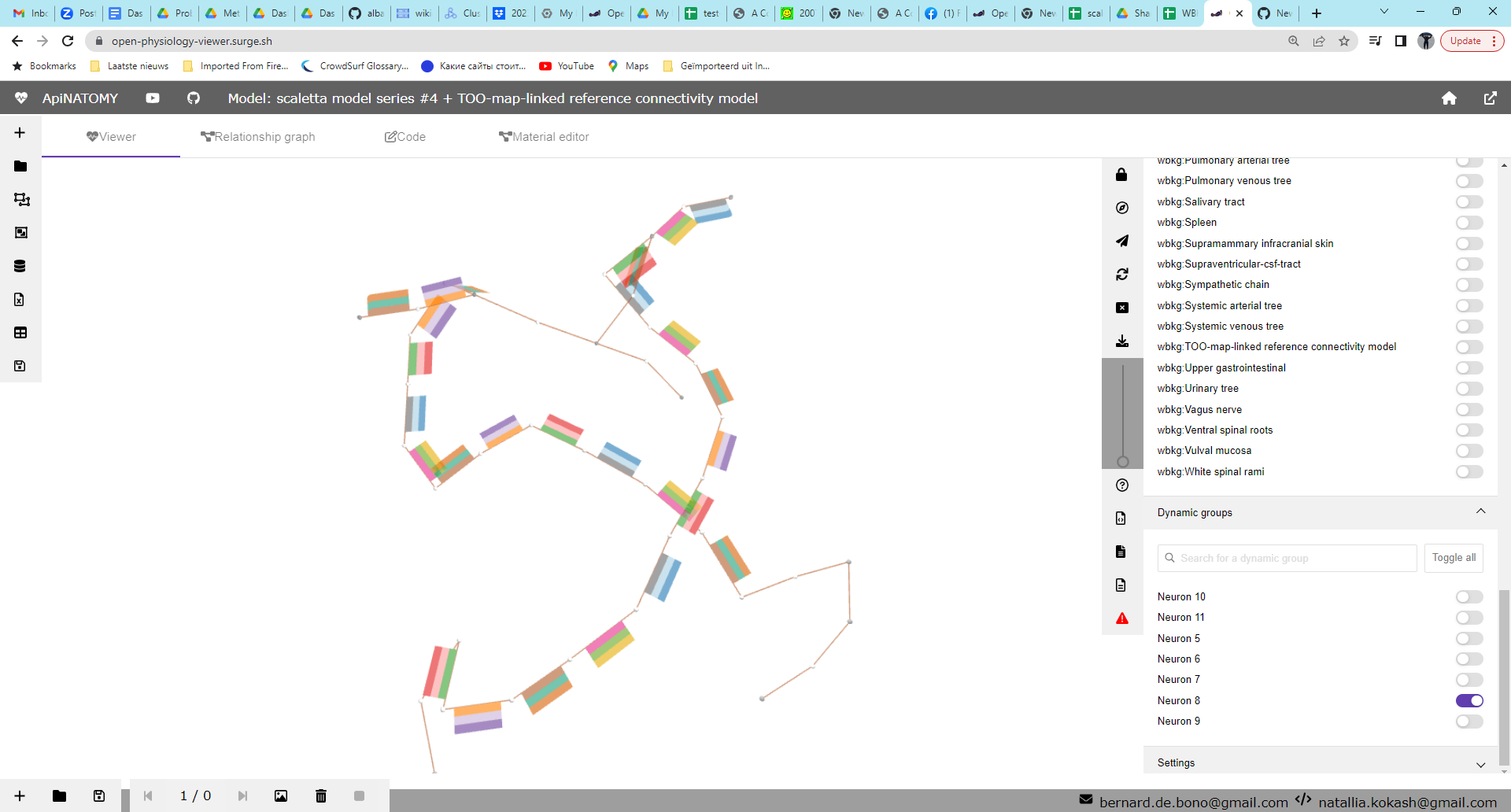
Task: Collapse the Dynamic groups section
Action: tap(1480, 511)
